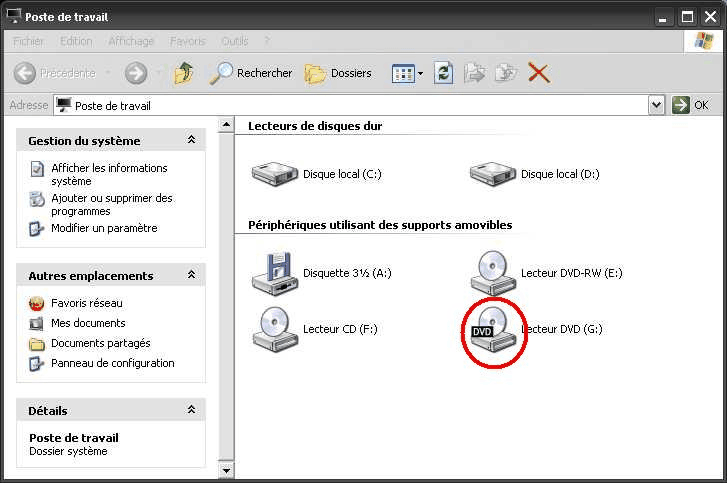The width and height of the screenshot is (727, 483).
Task: Click the refresh sync toolbar icon
Action: (443, 73)
